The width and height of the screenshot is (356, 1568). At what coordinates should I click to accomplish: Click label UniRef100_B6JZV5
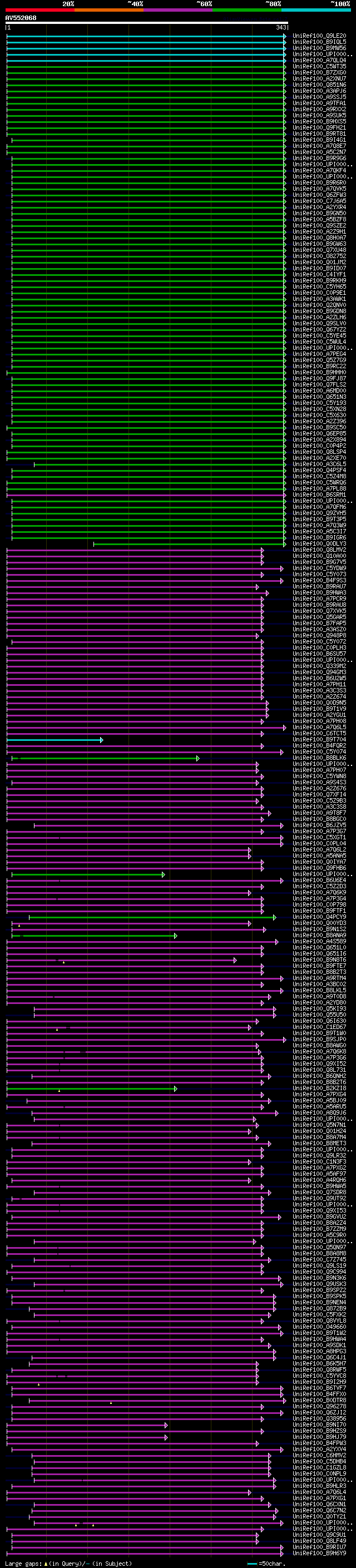pos(319,825)
